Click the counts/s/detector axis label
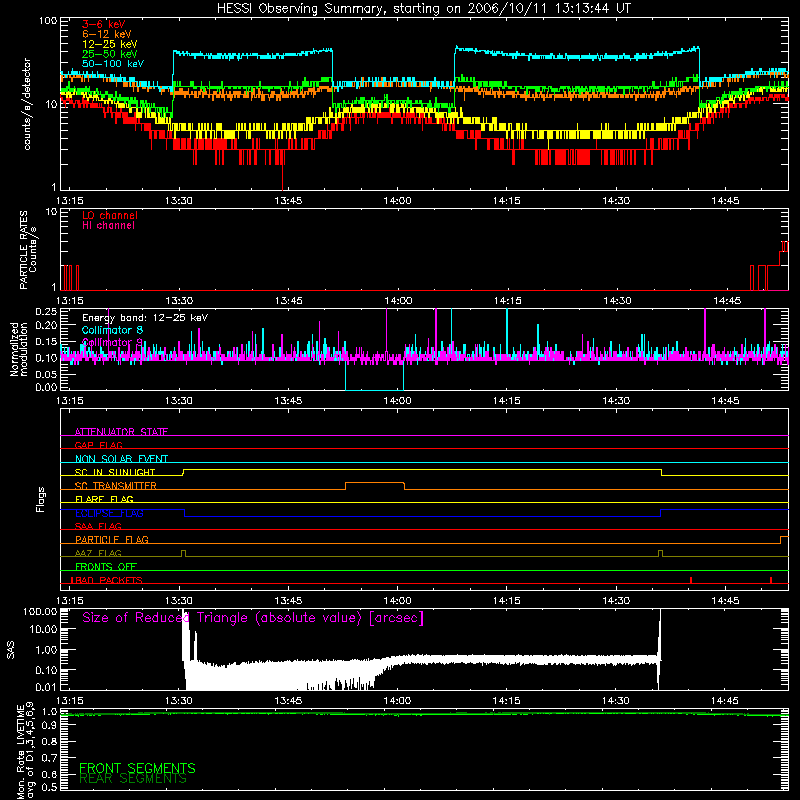The width and height of the screenshot is (800, 800). point(27,104)
